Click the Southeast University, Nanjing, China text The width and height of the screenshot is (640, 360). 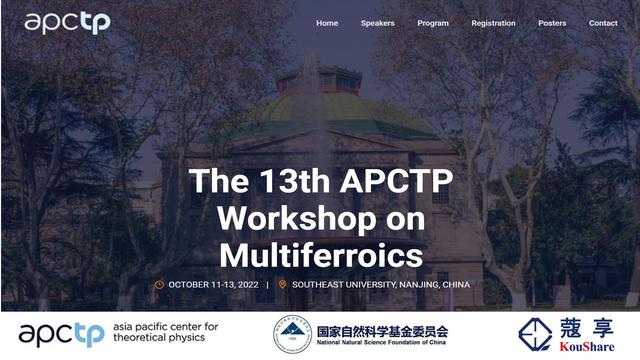[381, 284]
